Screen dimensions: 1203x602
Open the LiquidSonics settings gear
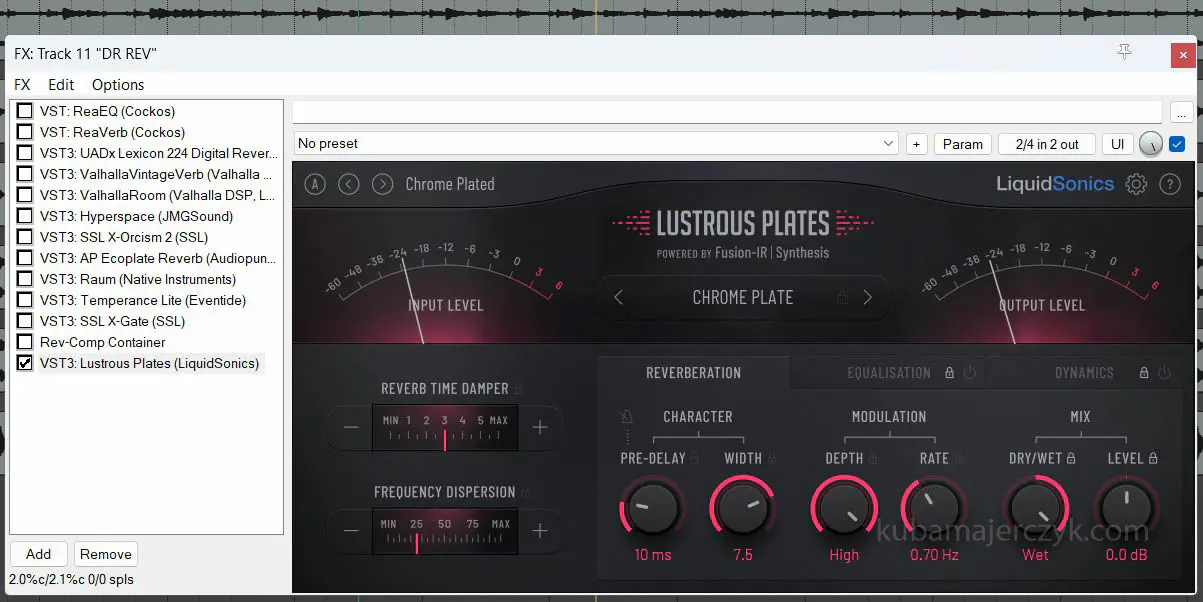tap(1136, 184)
